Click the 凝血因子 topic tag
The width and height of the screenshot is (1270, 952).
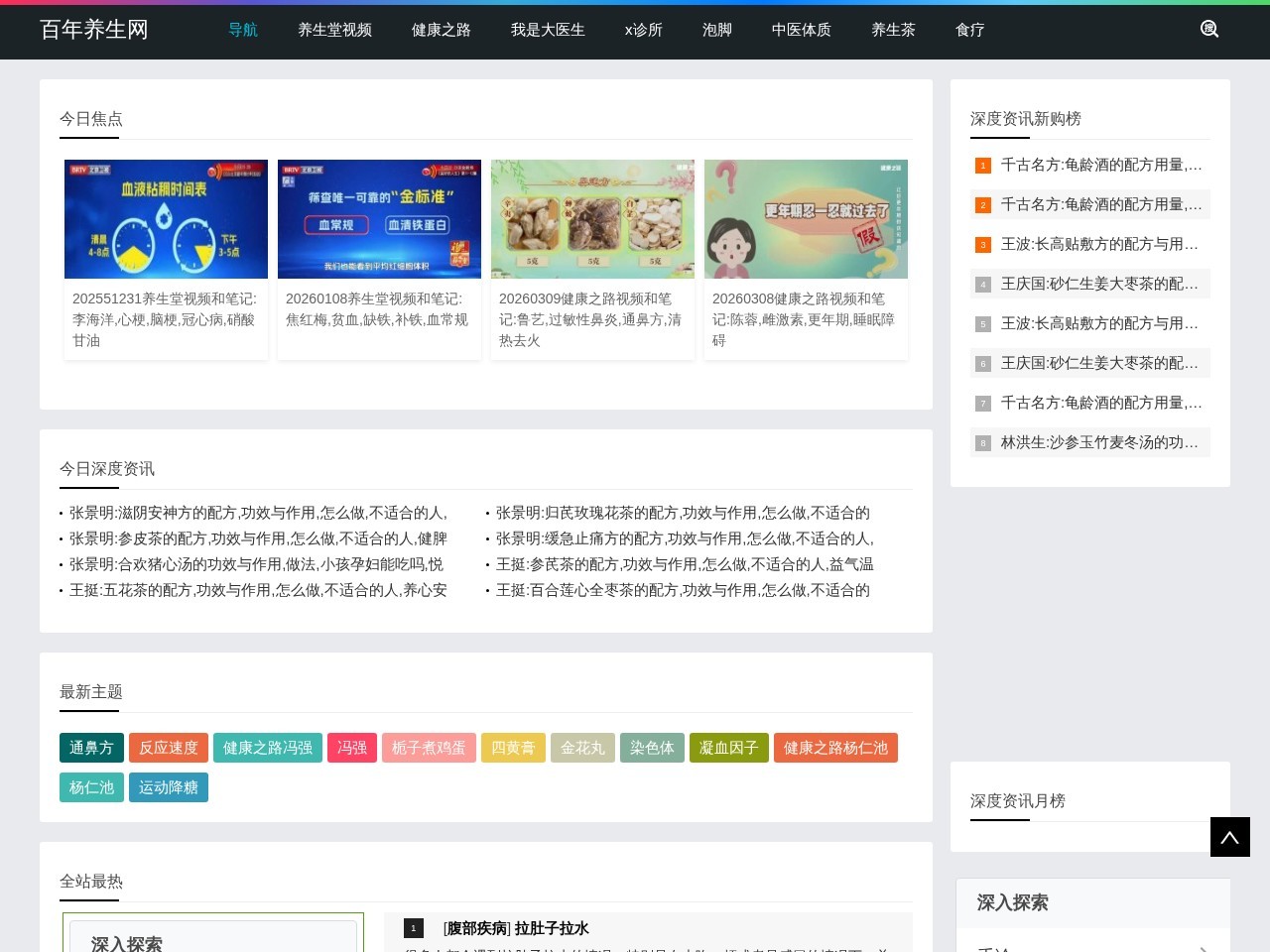(x=728, y=748)
